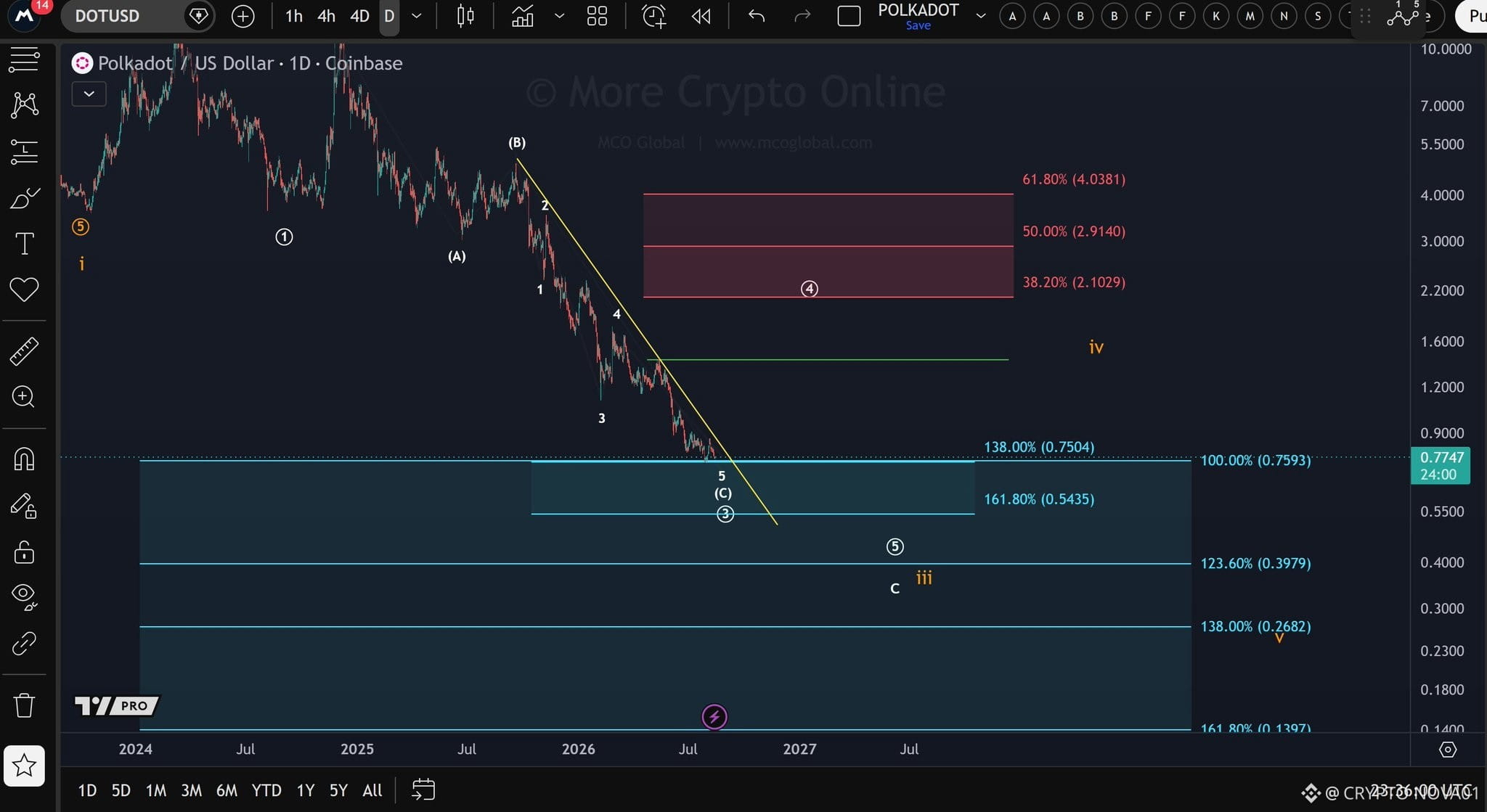This screenshot has height=812, width=1487.
Task: Set date range to 6M
Action: point(227,790)
